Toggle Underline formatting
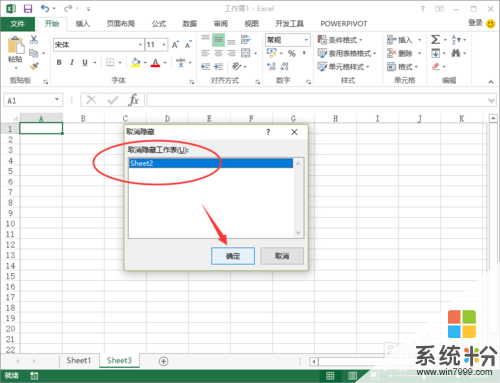The image size is (500, 383). tap(85, 62)
